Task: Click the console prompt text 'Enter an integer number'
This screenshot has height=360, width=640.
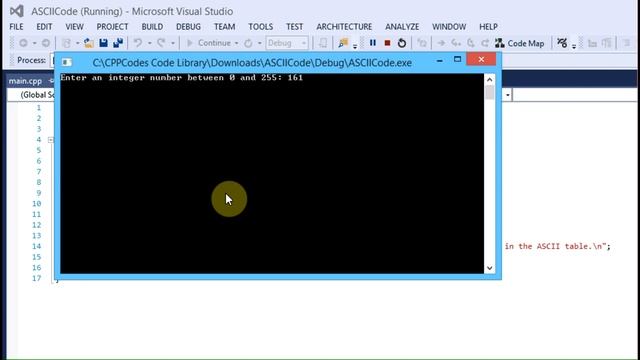Action: [121, 78]
